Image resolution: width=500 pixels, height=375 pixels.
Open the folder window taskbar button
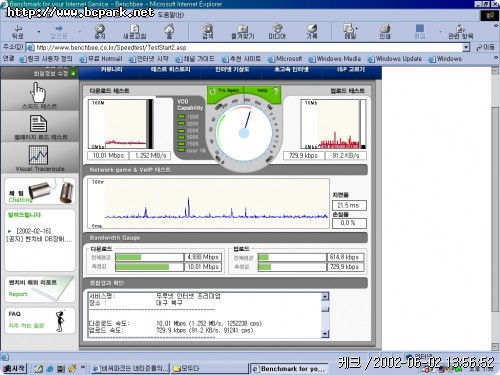coord(209,368)
